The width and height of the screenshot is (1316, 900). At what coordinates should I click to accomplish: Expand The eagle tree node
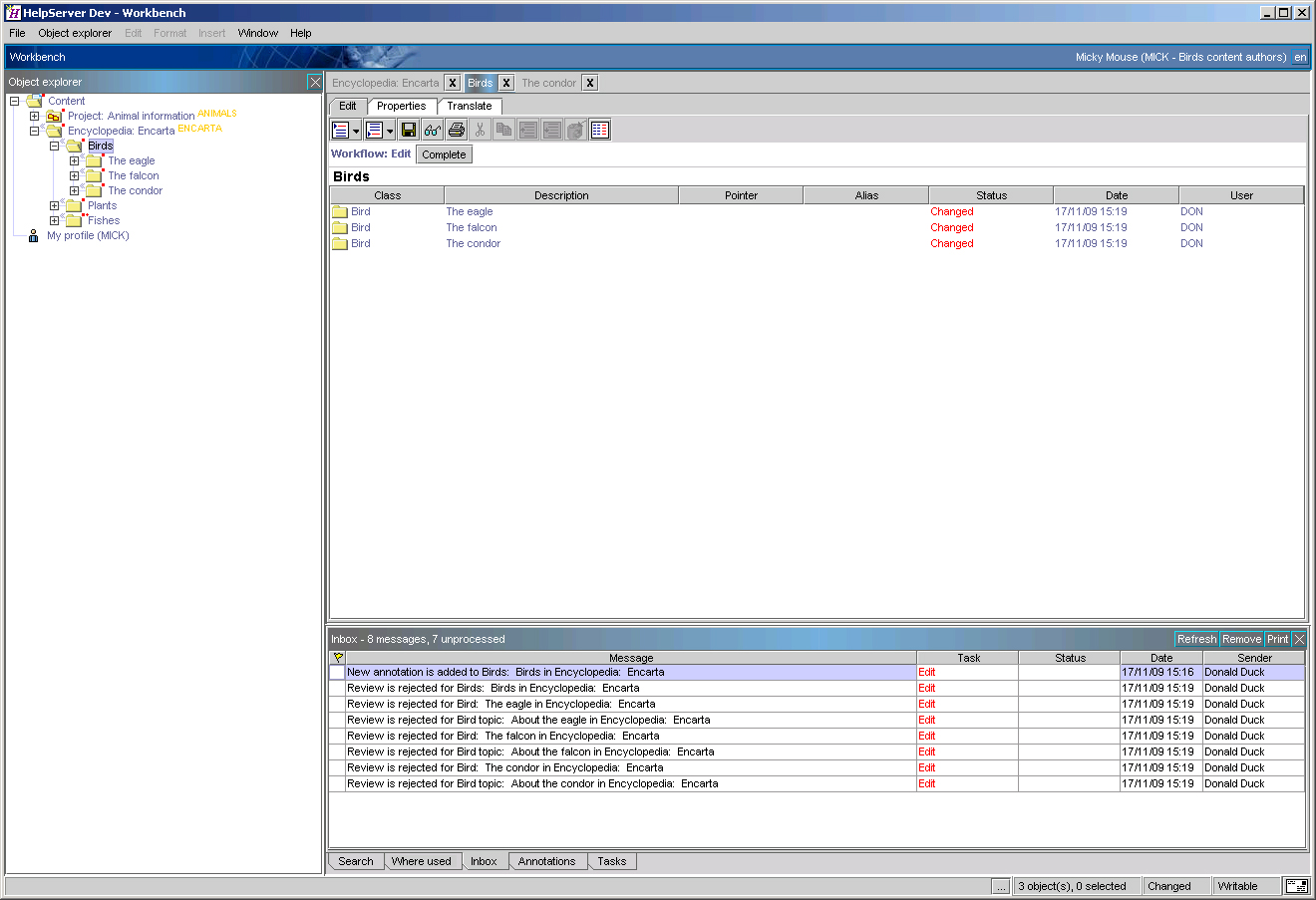pos(74,160)
